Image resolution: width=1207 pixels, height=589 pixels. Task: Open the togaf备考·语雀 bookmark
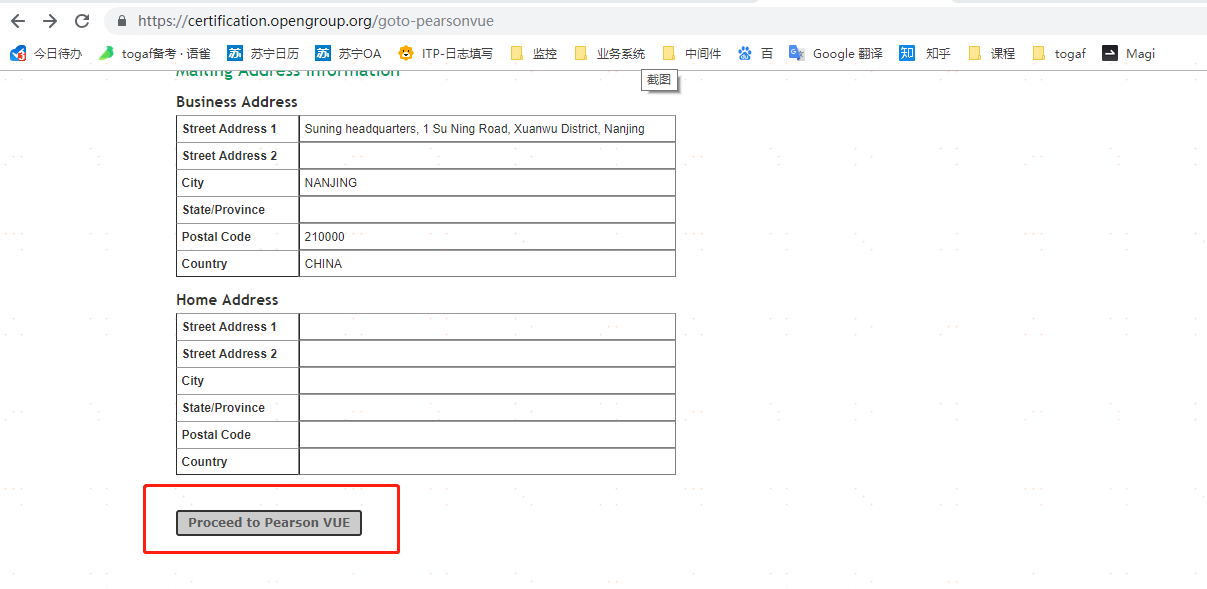pyautogui.click(x=155, y=54)
